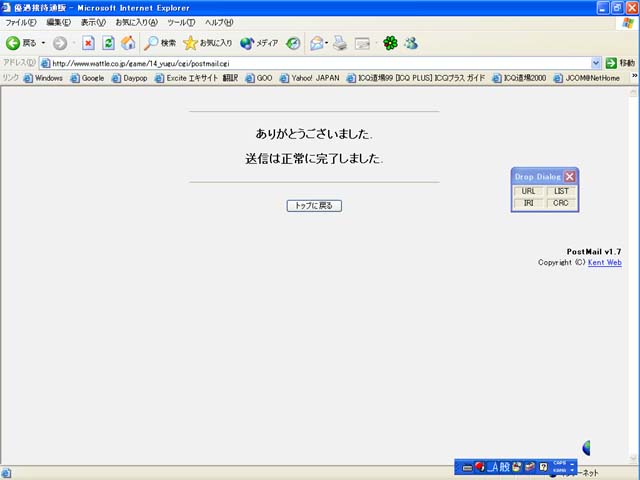This screenshot has width=640, height=480.
Task: Open the JCOM@NetHome link
Action: point(587,78)
